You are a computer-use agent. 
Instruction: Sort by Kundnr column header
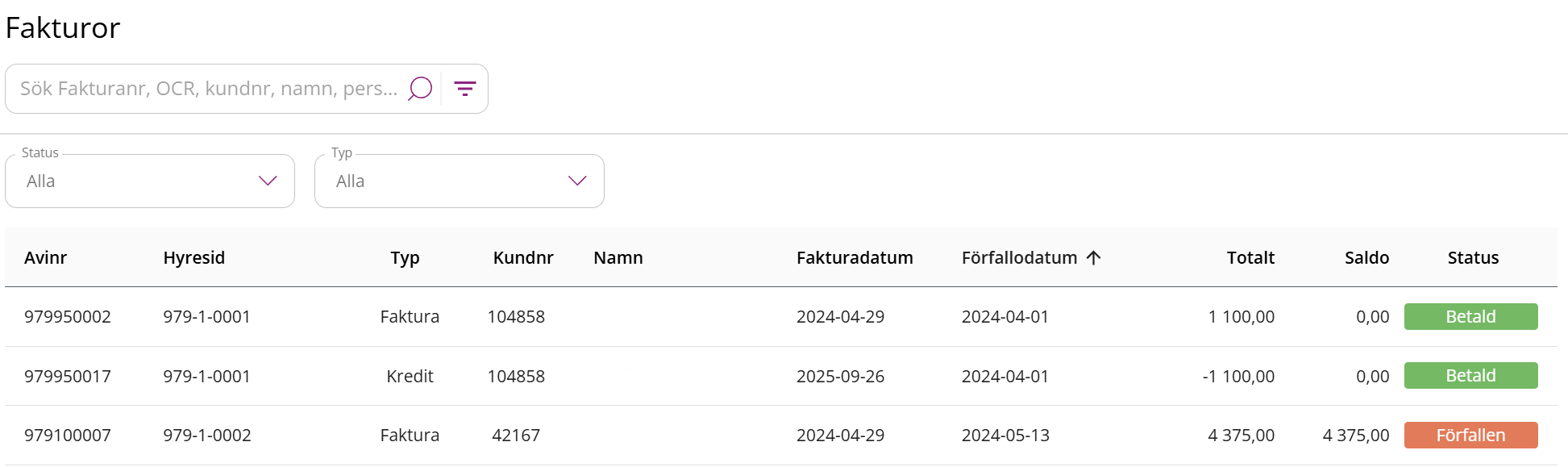click(x=523, y=258)
